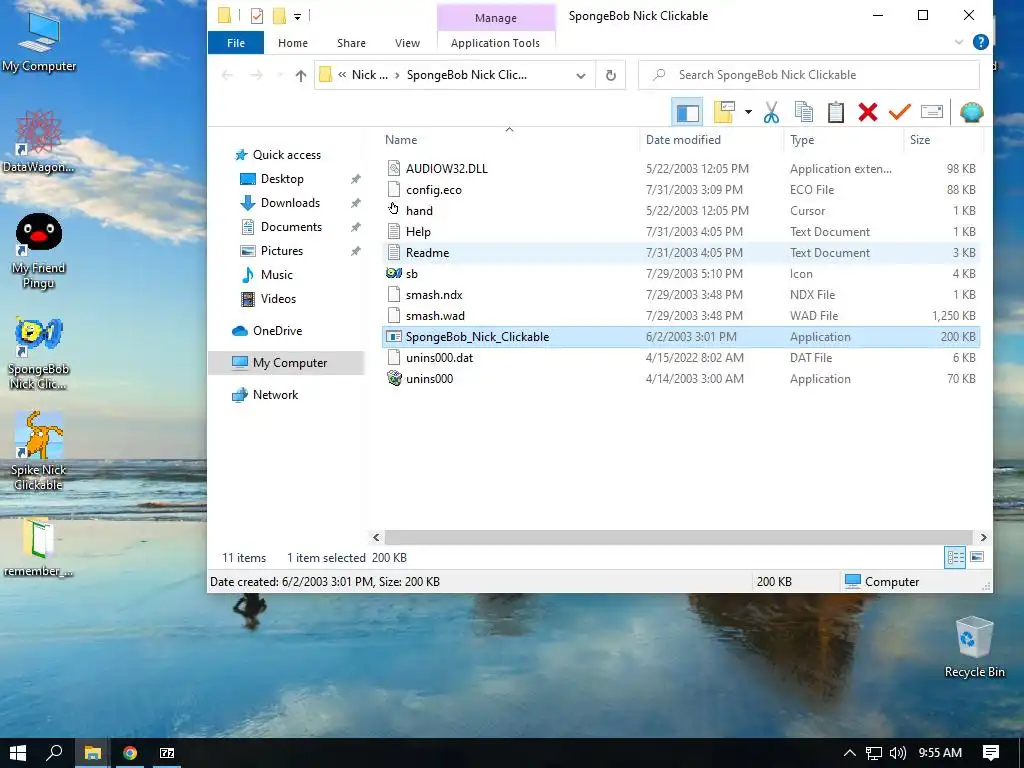Open the File ribbon tab
Viewport: 1024px width, 768px height.
pyautogui.click(x=236, y=43)
